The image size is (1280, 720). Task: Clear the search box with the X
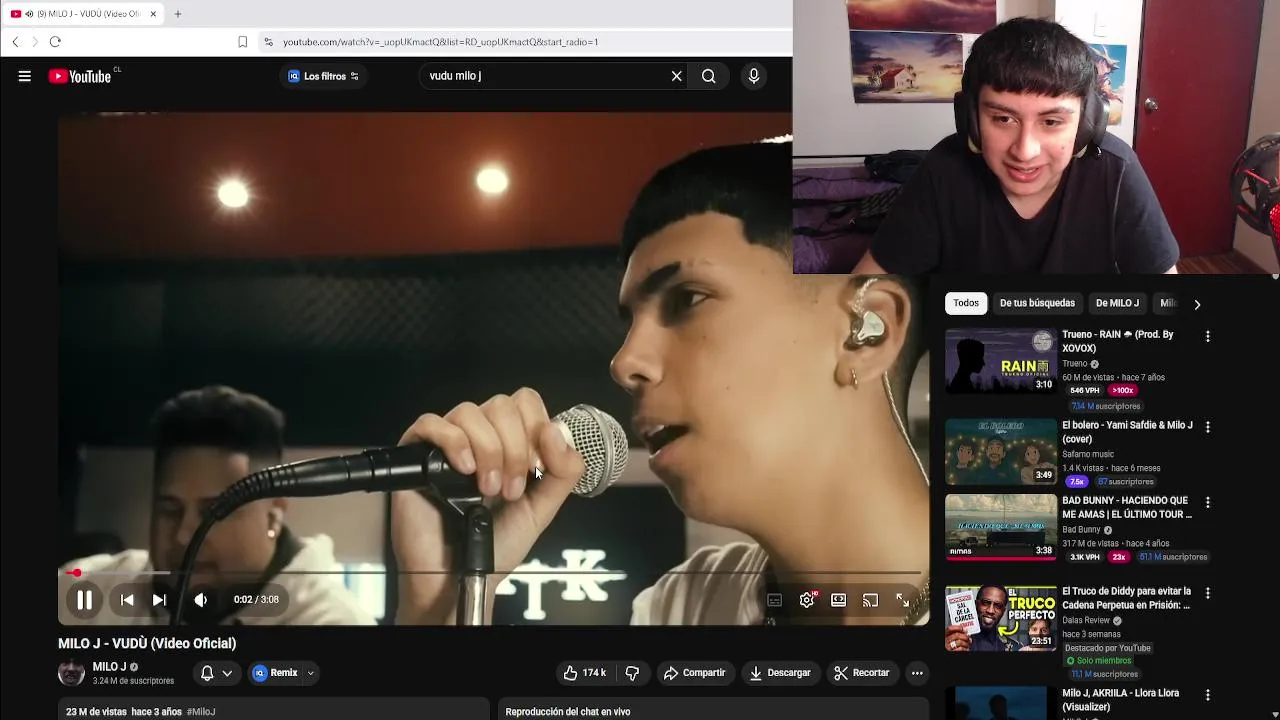677,76
